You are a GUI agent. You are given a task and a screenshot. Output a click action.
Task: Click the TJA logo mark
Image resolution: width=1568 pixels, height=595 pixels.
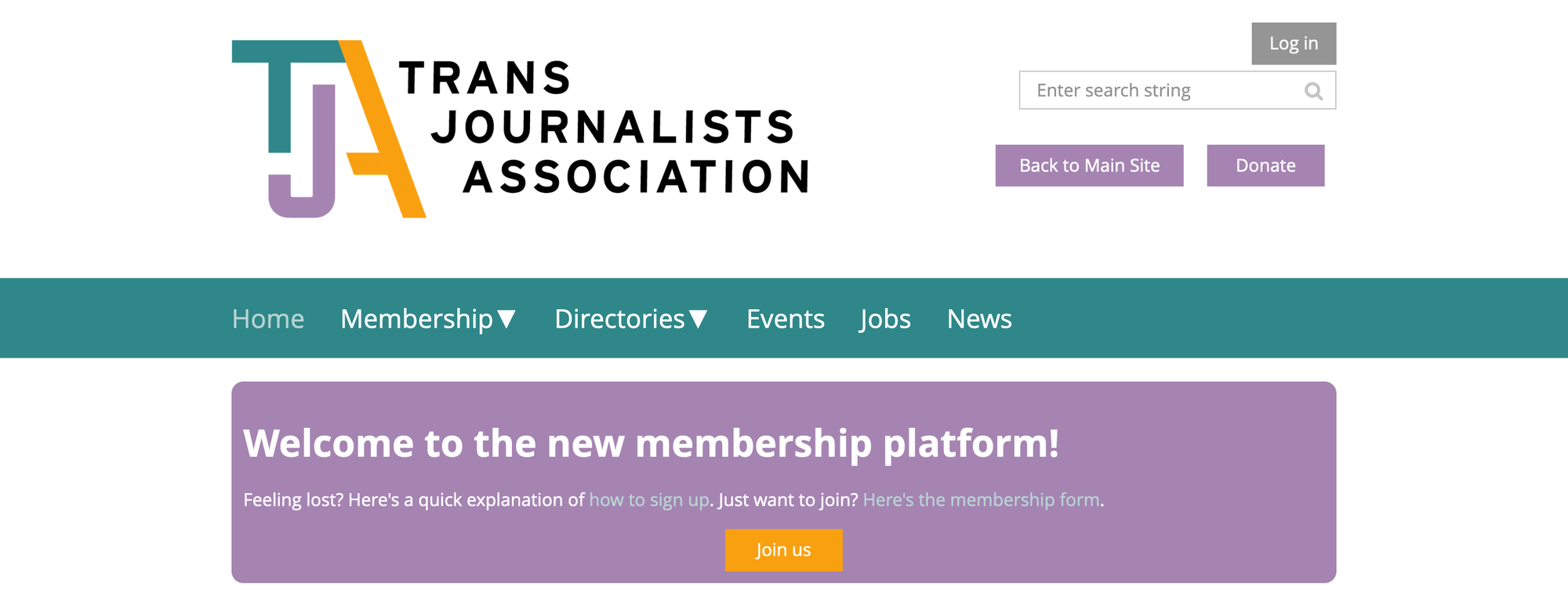pos(329,129)
